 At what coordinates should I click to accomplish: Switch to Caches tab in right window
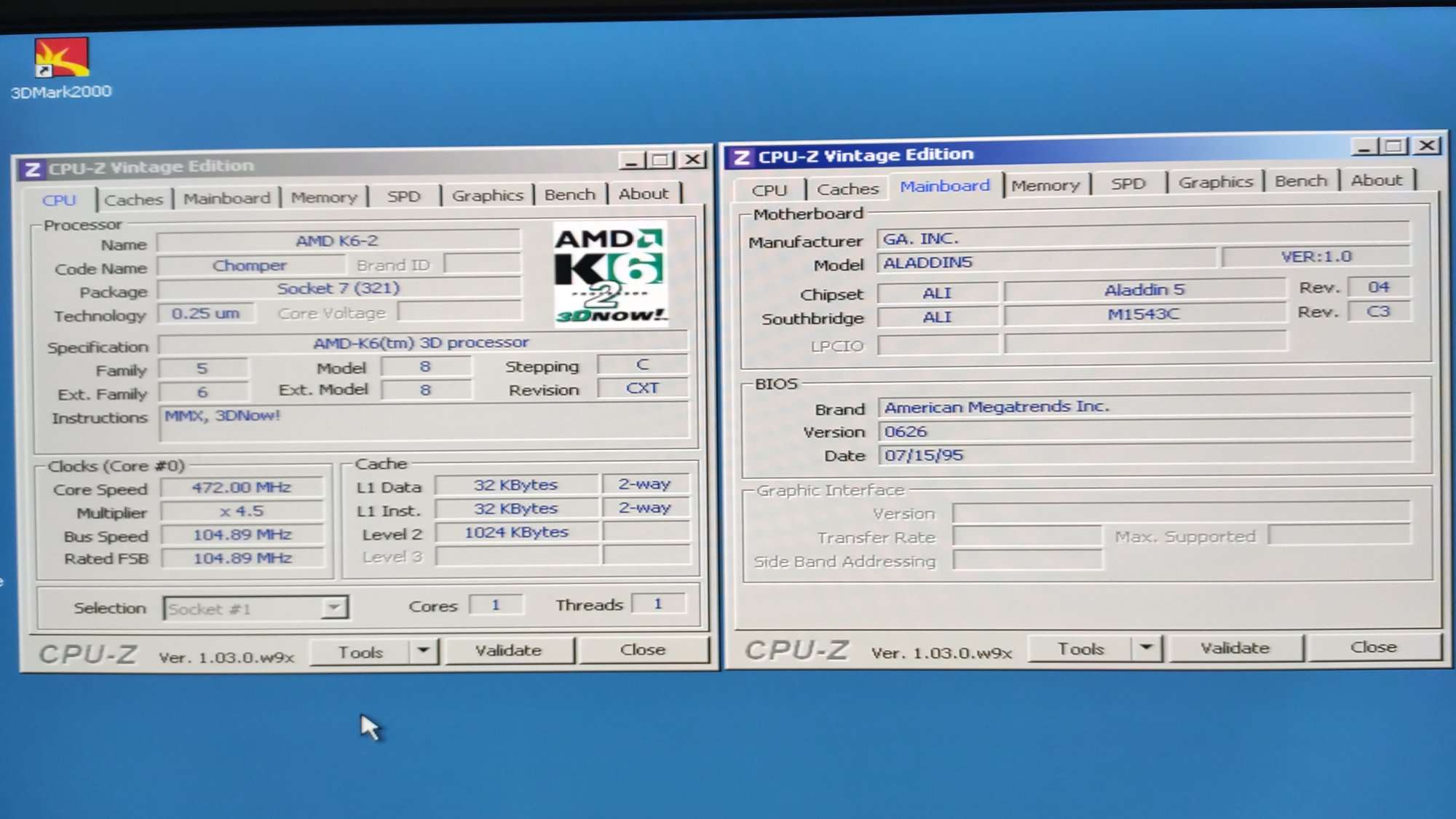click(847, 189)
